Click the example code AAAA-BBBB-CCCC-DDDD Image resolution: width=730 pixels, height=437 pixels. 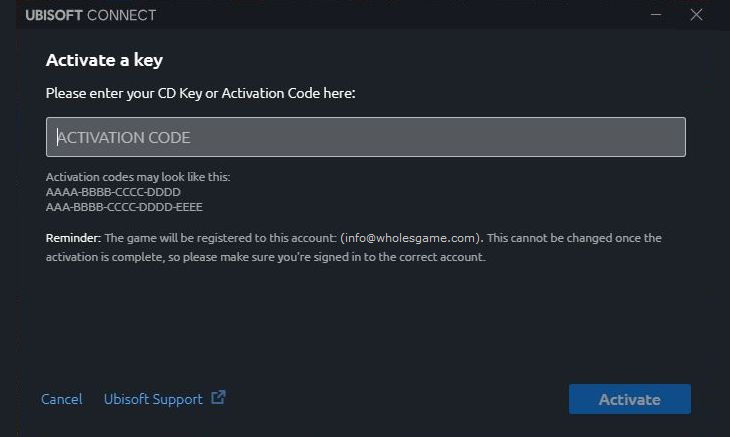point(113,192)
